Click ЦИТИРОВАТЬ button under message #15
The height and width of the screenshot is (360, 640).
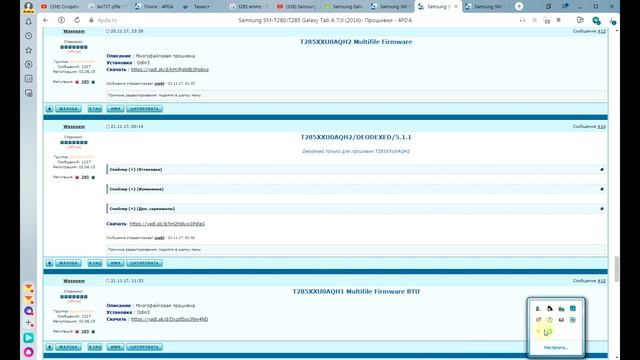click(x=144, y=347)
